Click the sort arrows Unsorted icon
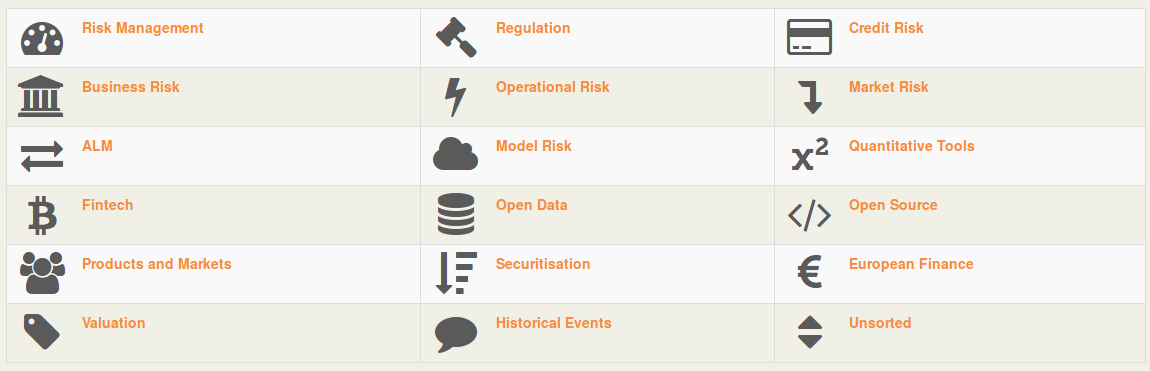The image size is (1150, 371). pos(810,331)
